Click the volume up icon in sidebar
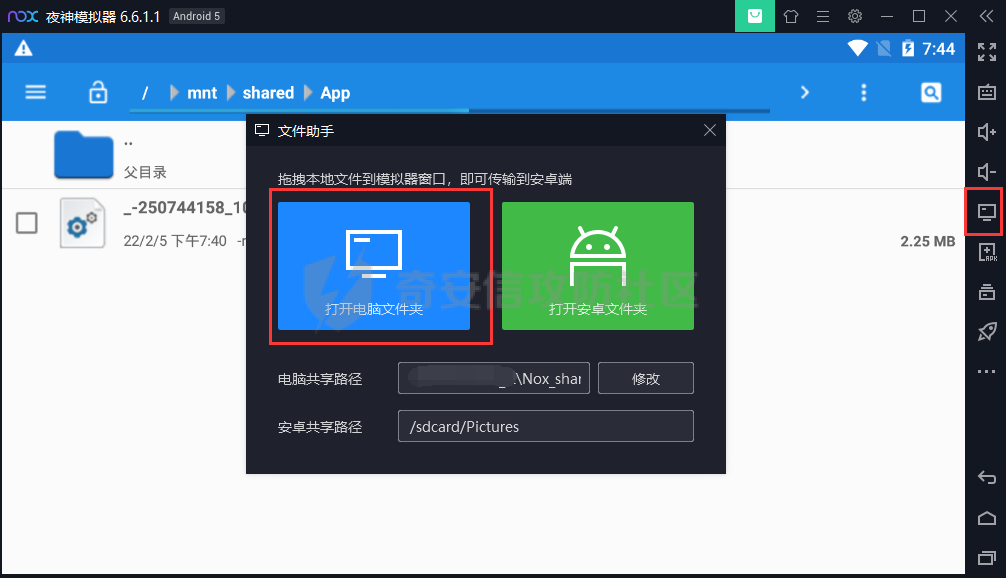This screenshot has height=578, width=1006. [x=986, y=132]
